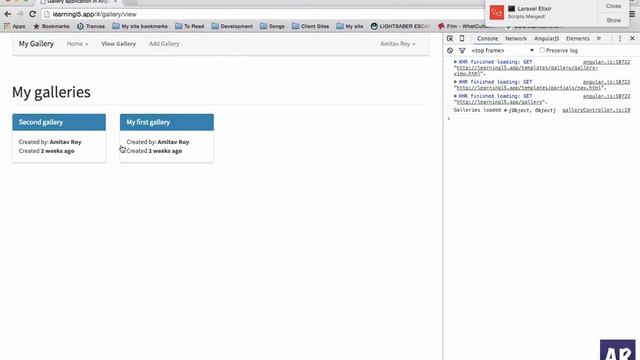Activate the DevTools inspect element icon
The height and width of the screenshot is (360, 640).
coord(450,38)
